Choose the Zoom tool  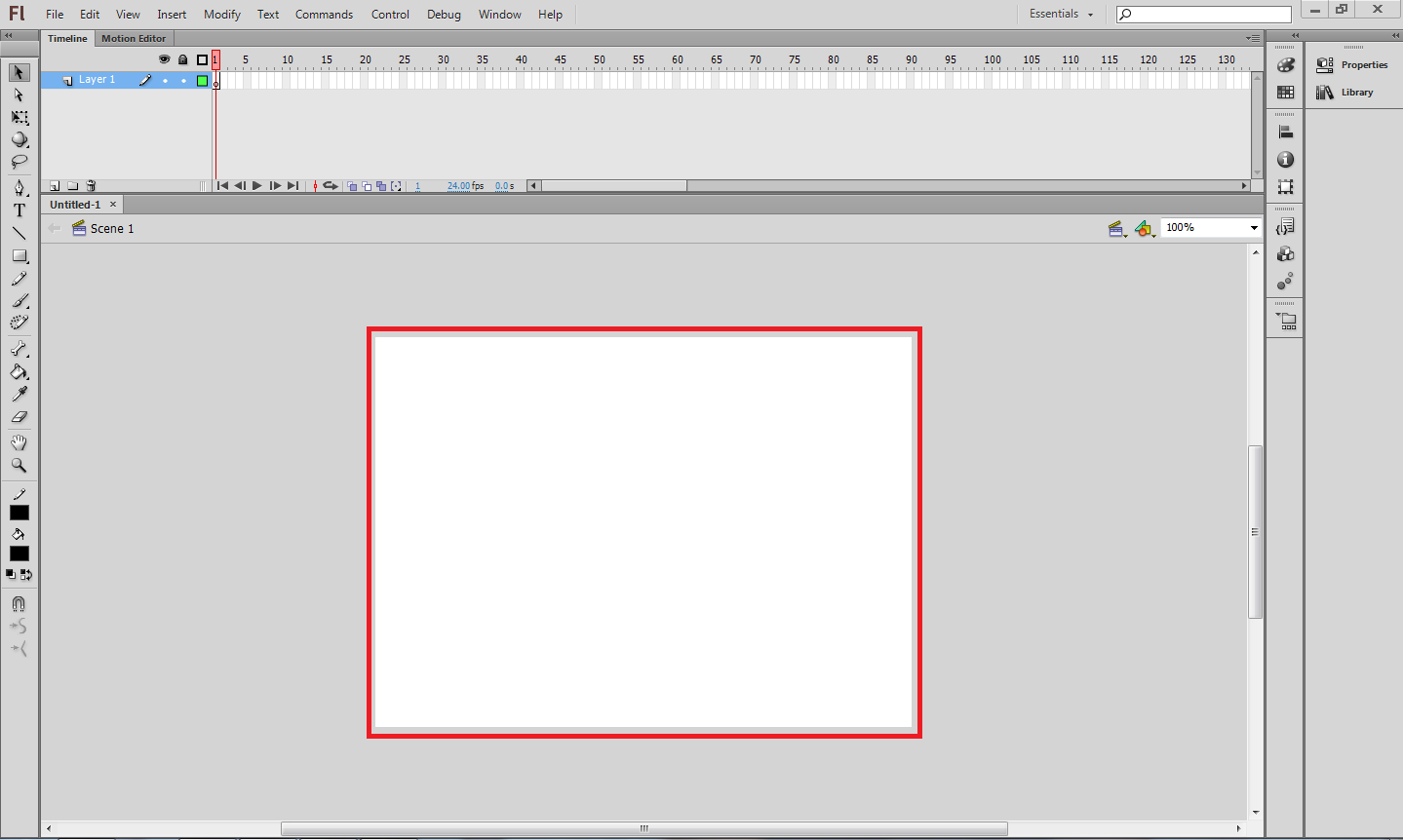19,466
